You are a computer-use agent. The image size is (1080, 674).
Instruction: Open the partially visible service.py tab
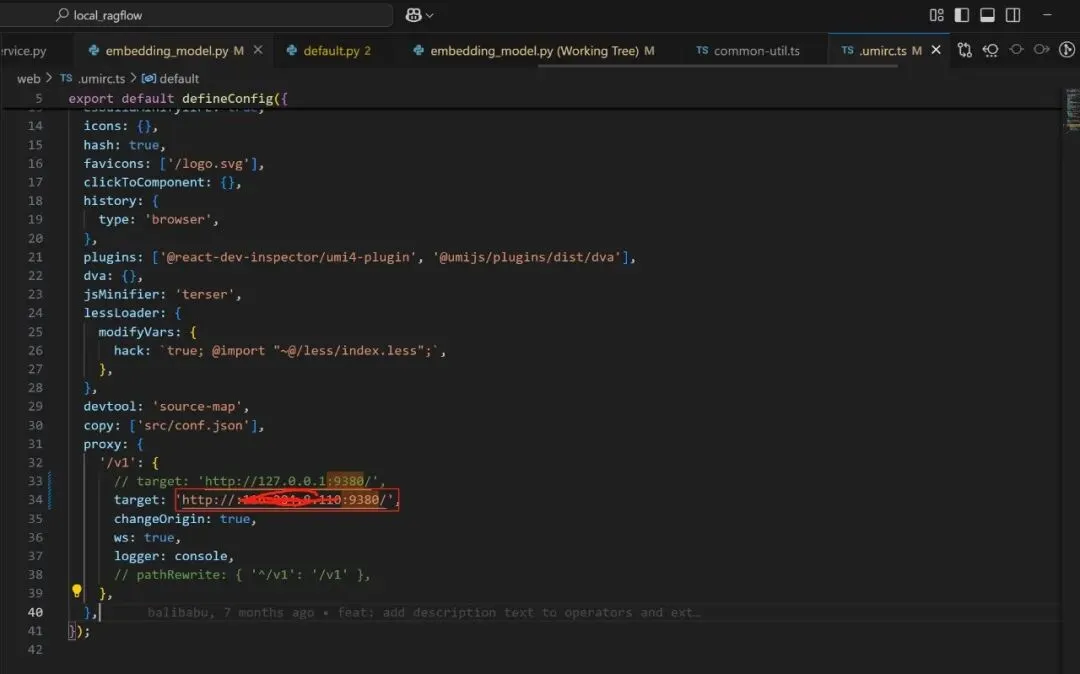coord(23,51)
